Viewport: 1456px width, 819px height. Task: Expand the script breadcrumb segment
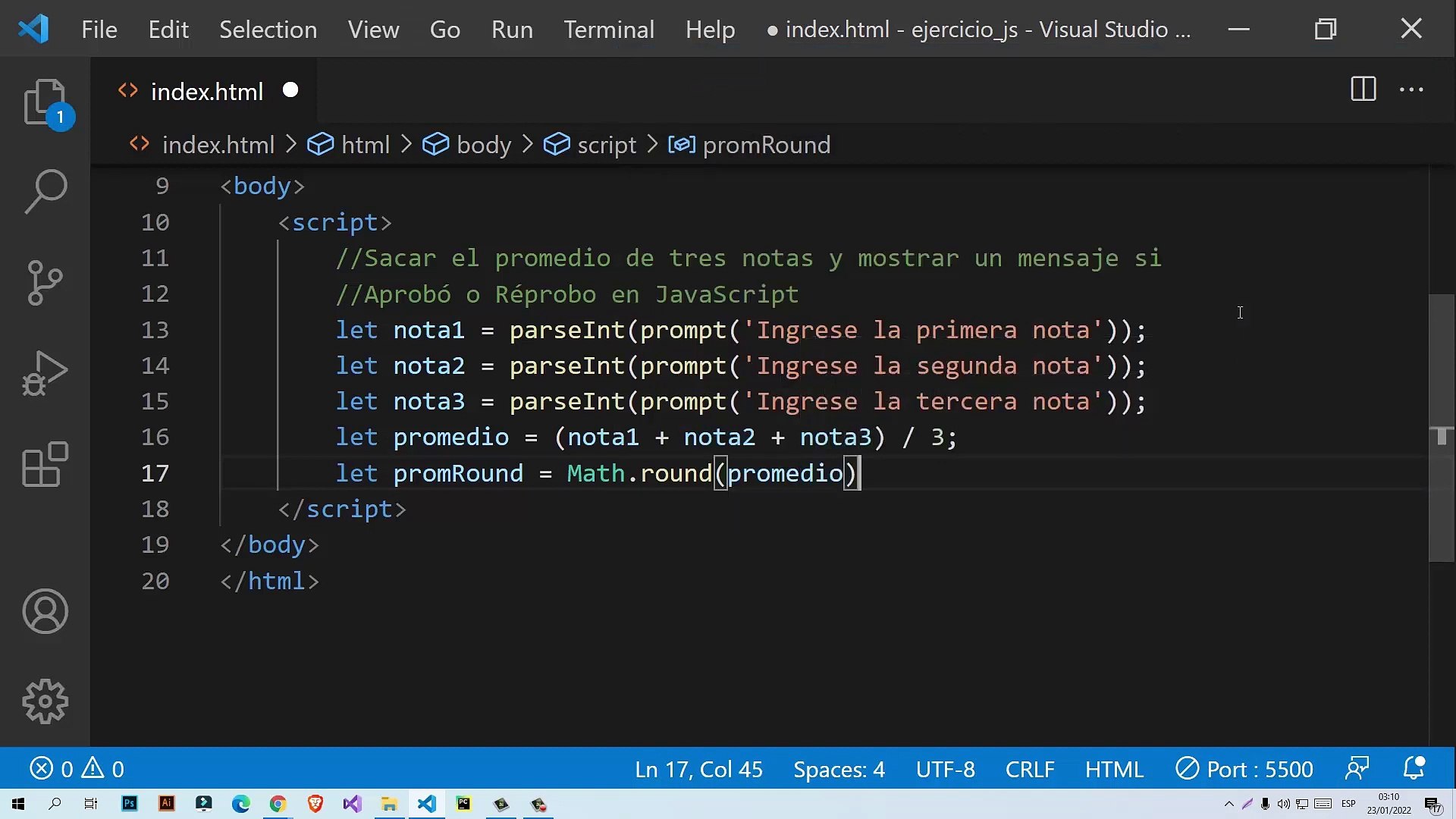pyautogui.click(x=606, y=144)
